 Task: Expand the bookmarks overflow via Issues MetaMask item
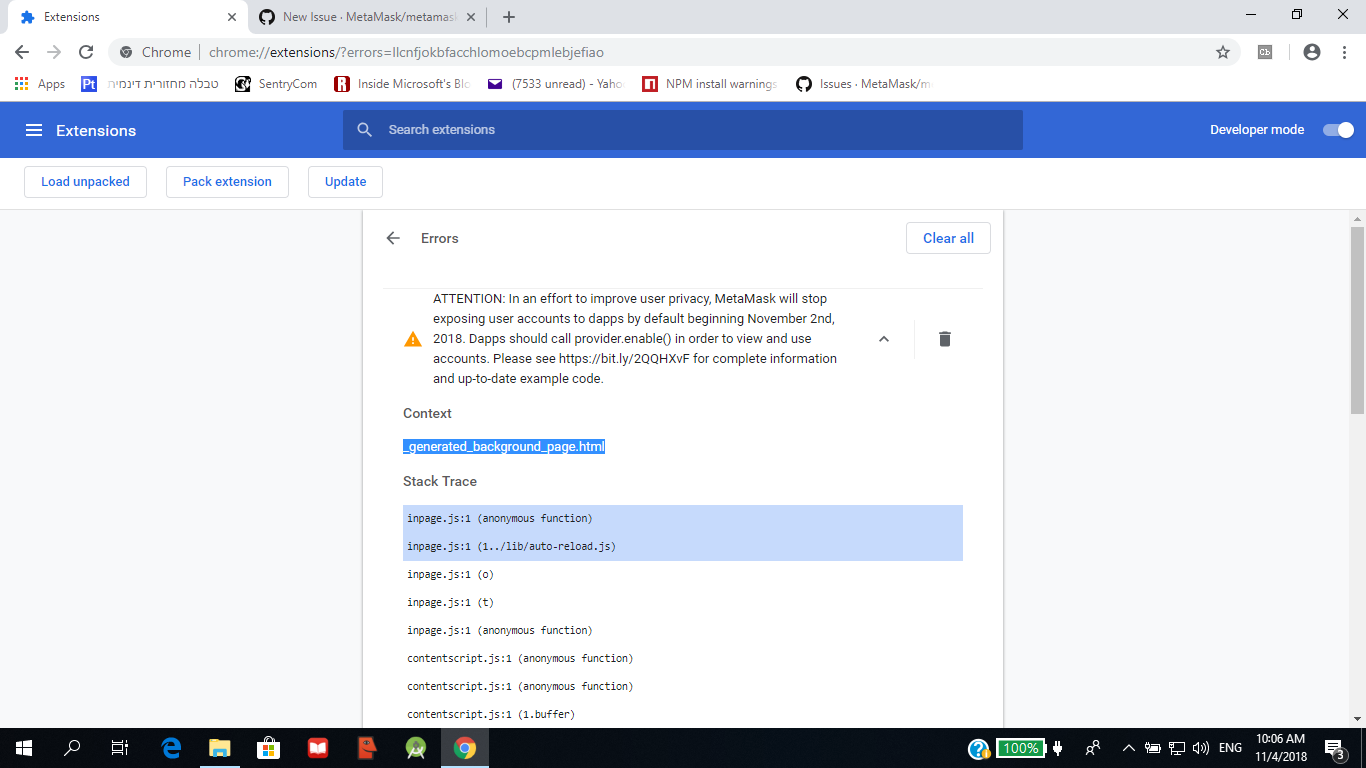867,84
